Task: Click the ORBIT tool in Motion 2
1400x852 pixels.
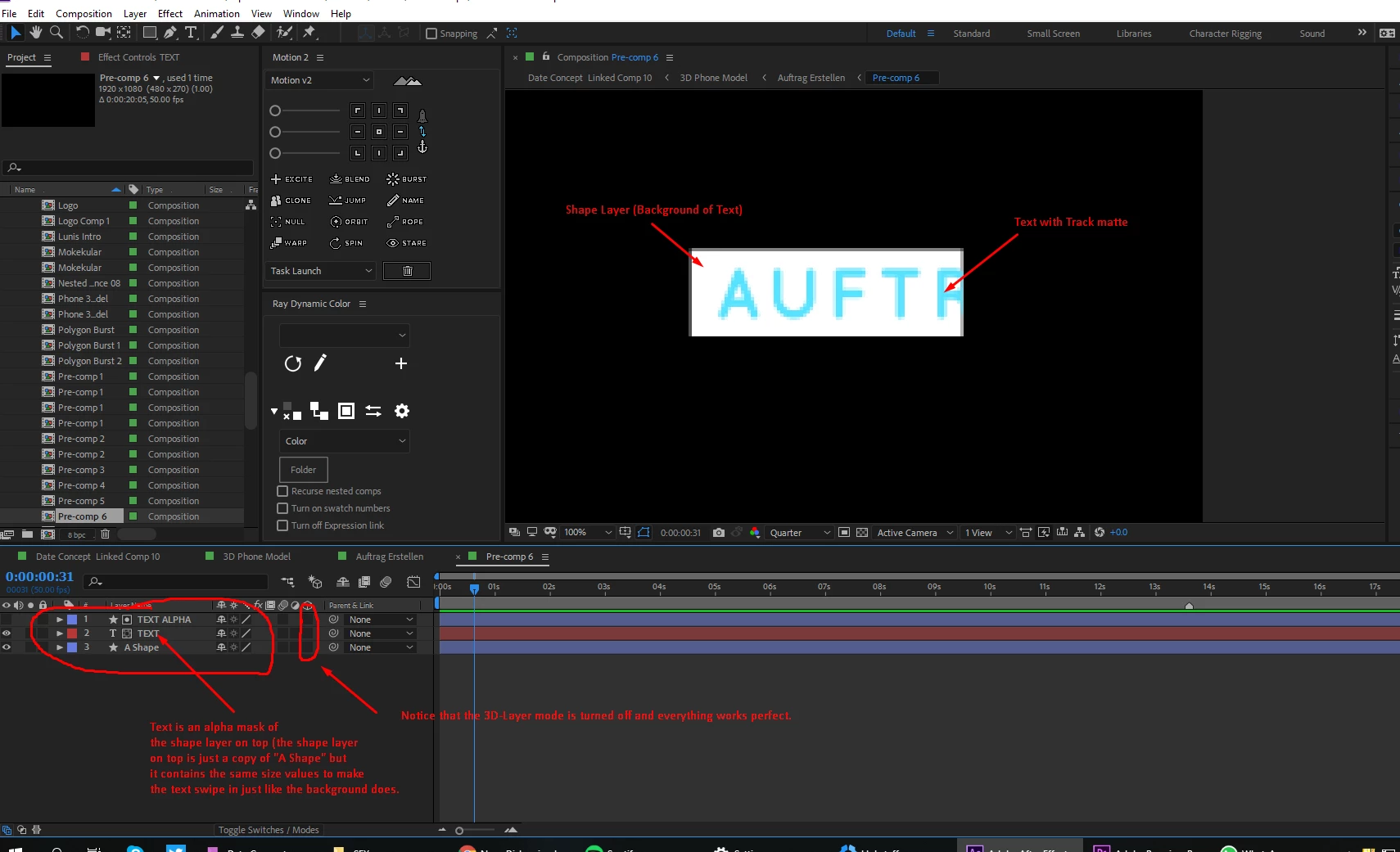Action: [349, 222]
